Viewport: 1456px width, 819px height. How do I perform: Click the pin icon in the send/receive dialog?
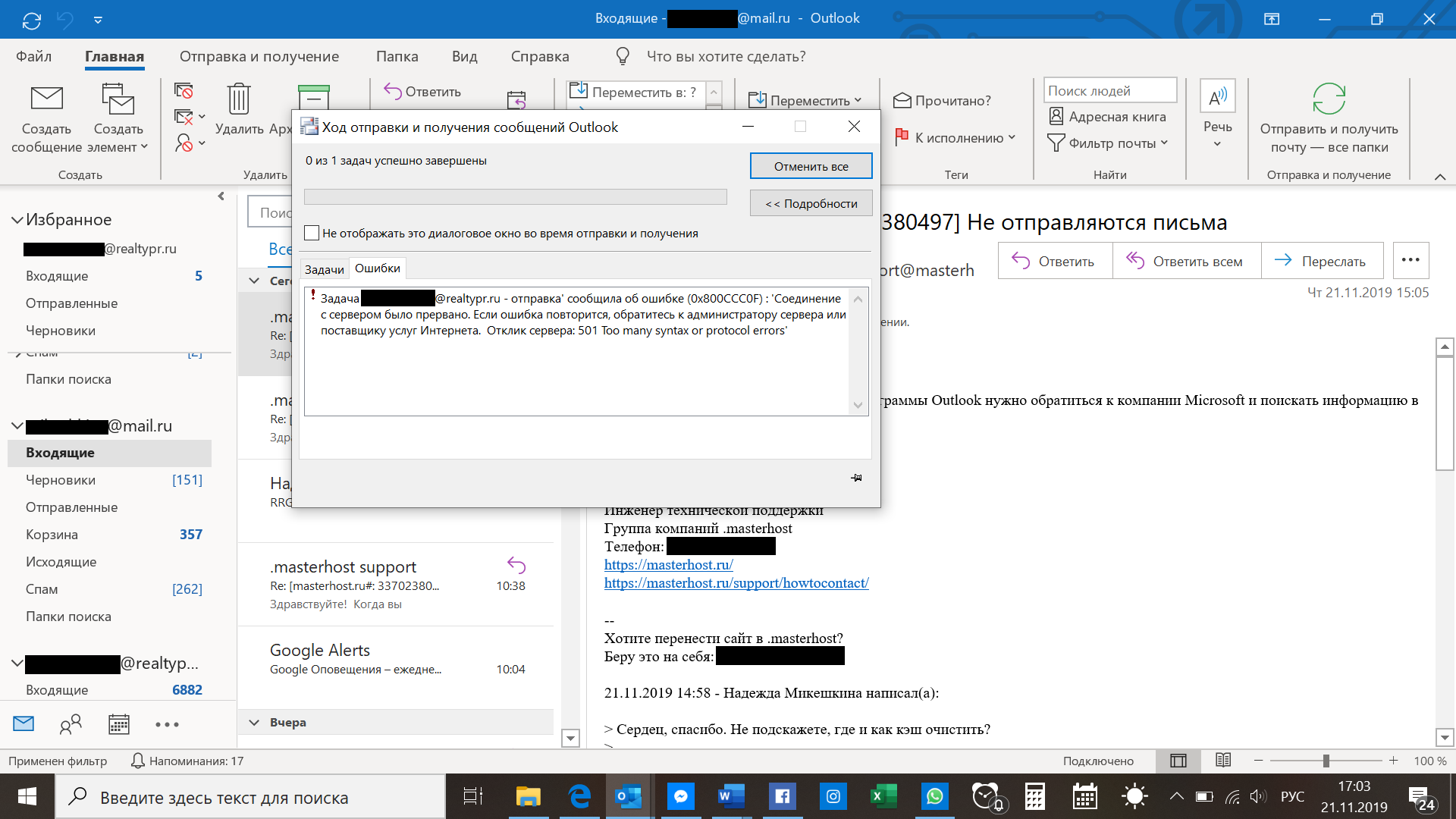[856, 478]
